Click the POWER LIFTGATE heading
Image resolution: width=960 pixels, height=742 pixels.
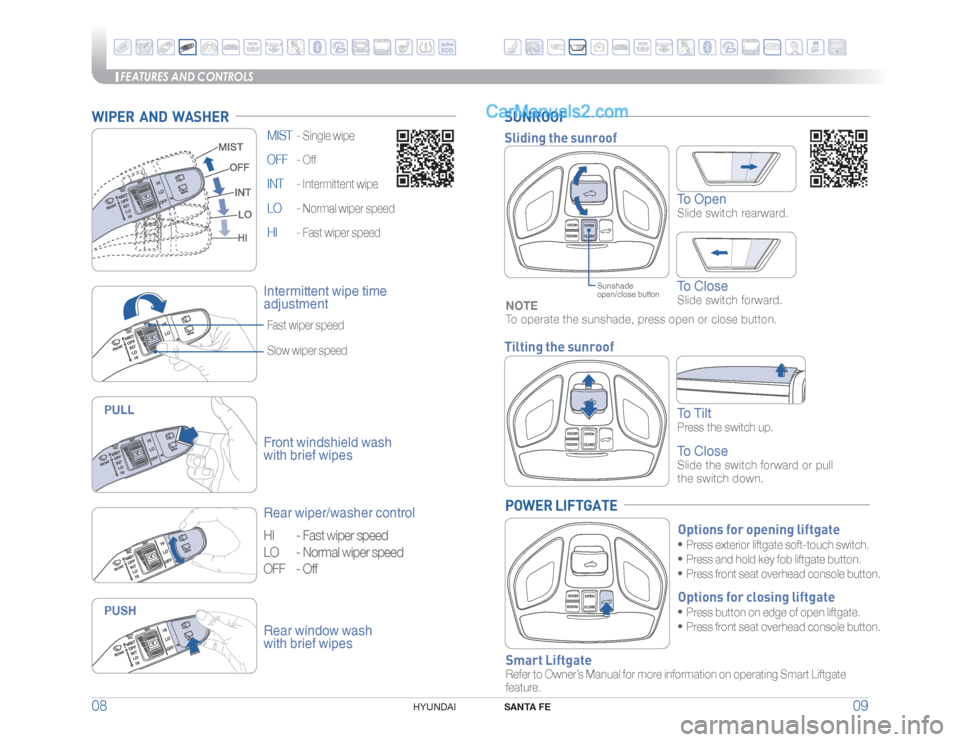561,506
